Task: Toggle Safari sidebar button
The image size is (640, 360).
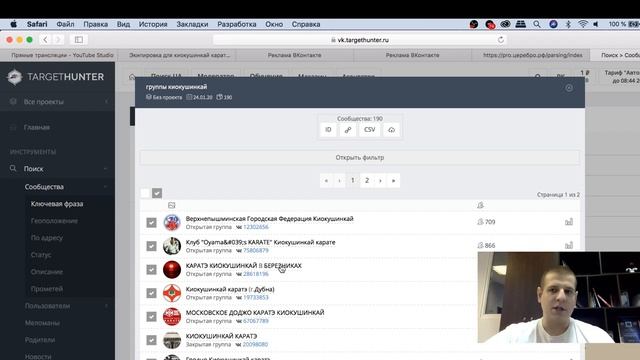Action: 79,40
